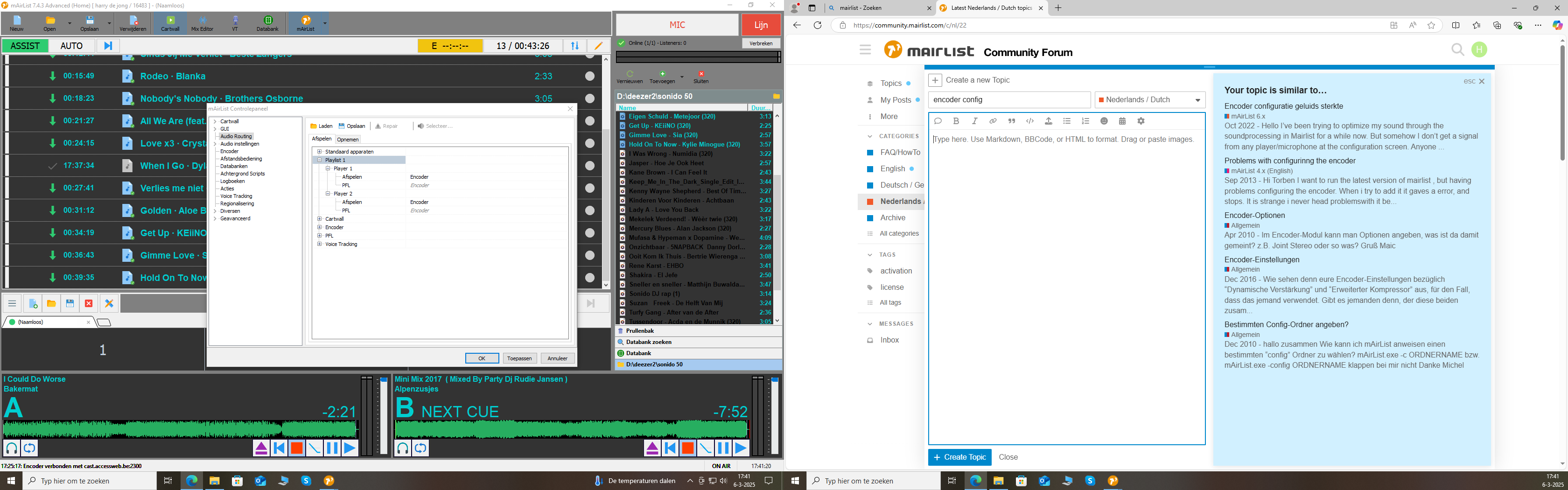Open the Databank zoeken panel
The image size is (1568, 490).
coord(698,342)
